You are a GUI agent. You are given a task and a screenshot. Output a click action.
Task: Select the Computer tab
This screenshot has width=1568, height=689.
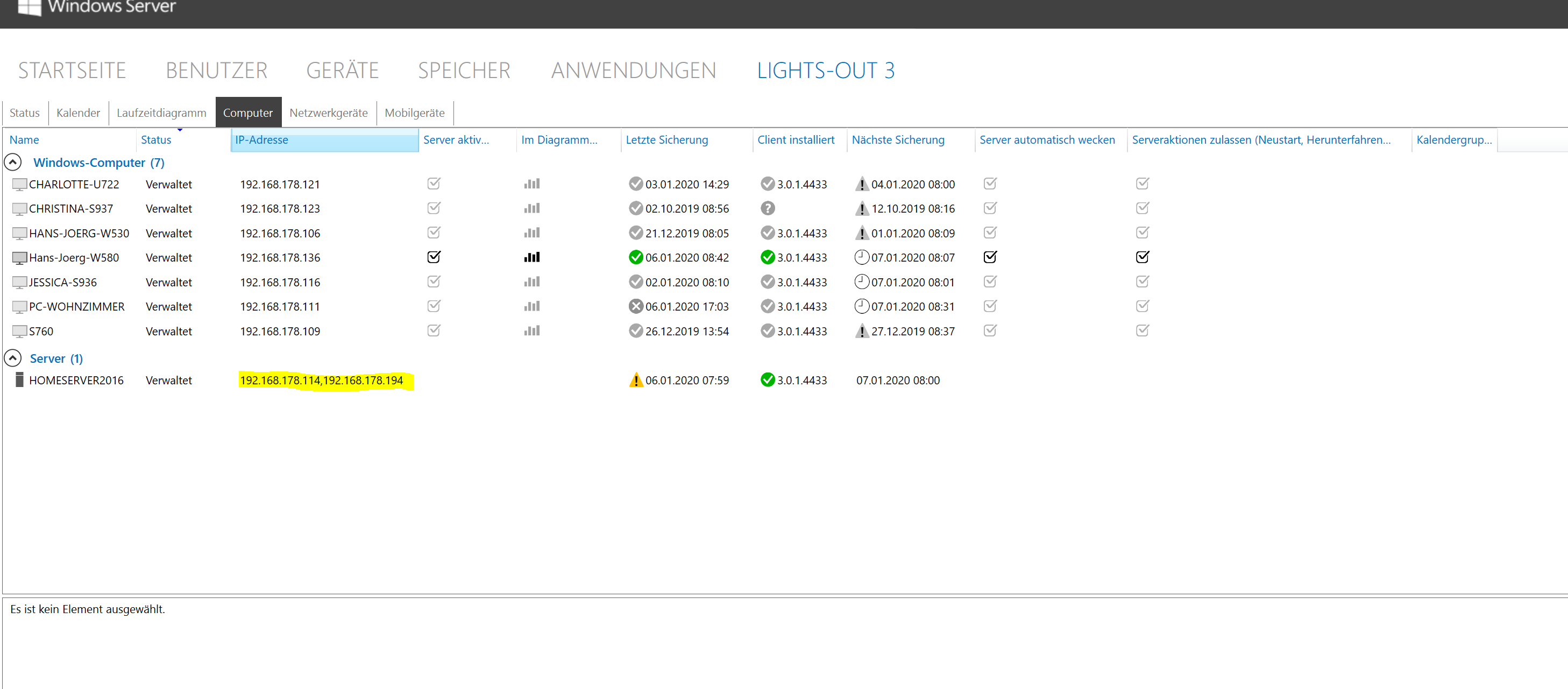[x=248, y=113]
